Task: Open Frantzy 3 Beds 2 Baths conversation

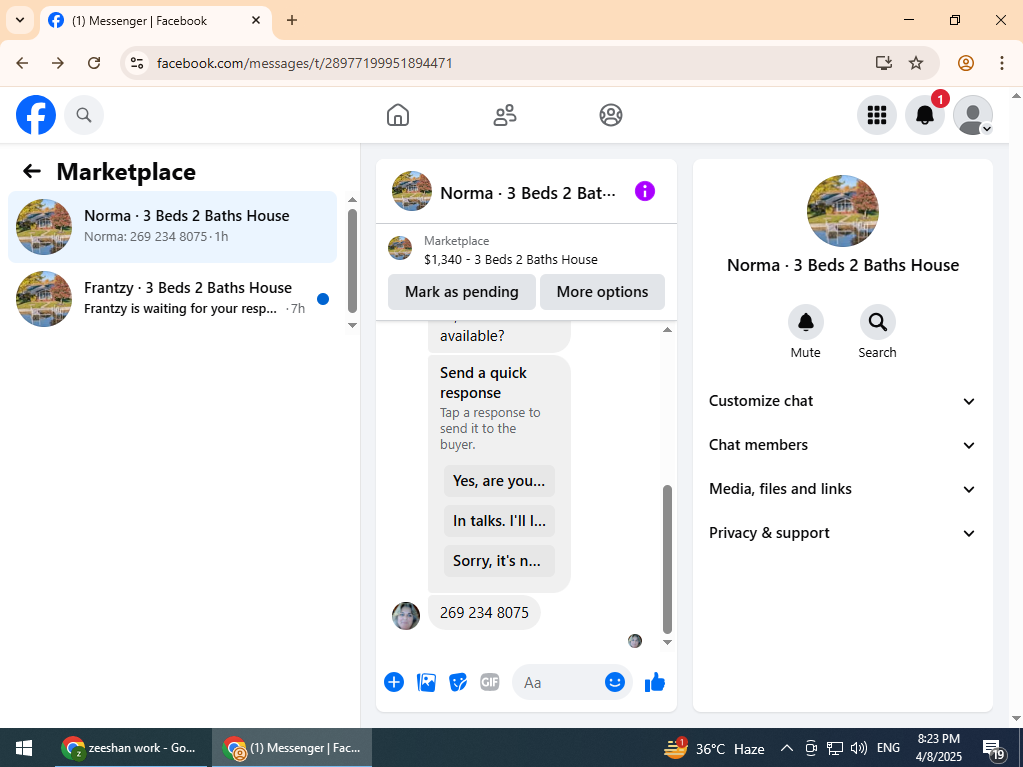Action: (173, 299)
